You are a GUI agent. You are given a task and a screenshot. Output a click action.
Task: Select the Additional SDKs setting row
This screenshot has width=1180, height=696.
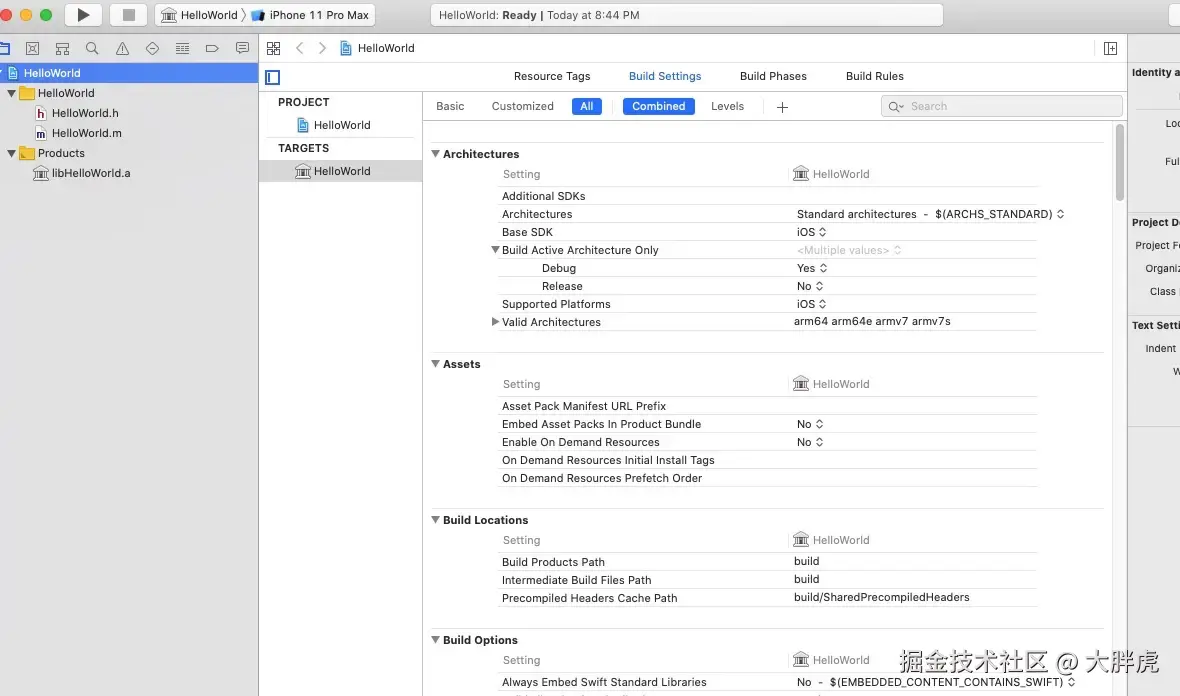[x=767, y=196]
